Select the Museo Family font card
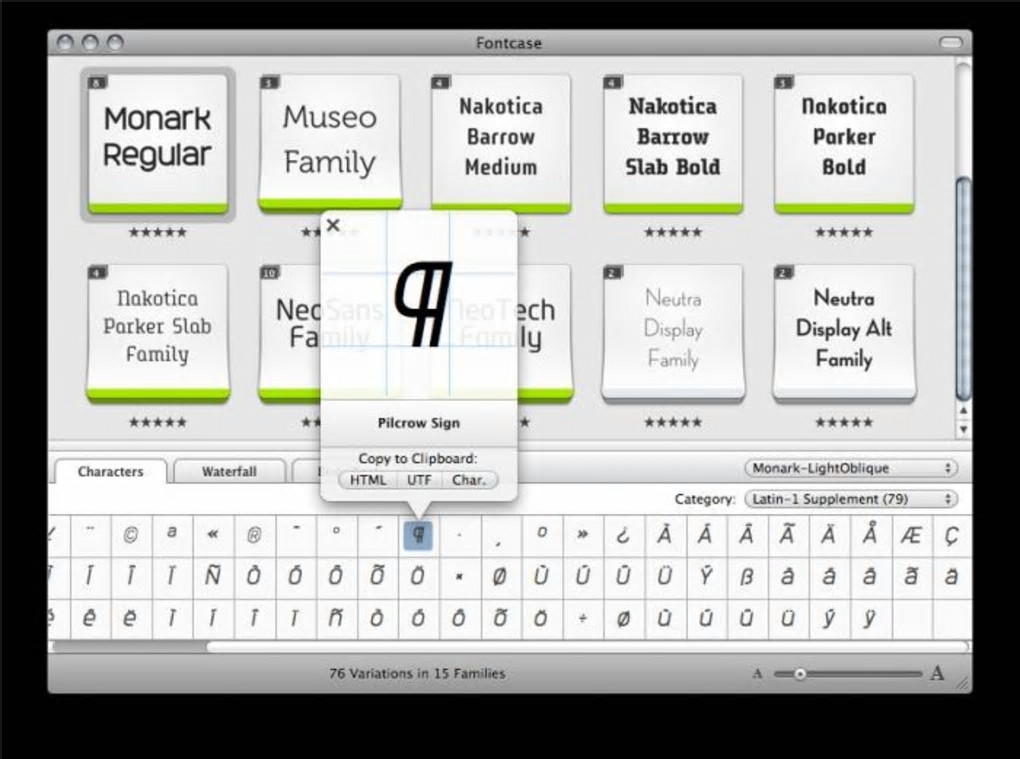Viewport: 1020px width, 759px height. [x=330, y=142]
